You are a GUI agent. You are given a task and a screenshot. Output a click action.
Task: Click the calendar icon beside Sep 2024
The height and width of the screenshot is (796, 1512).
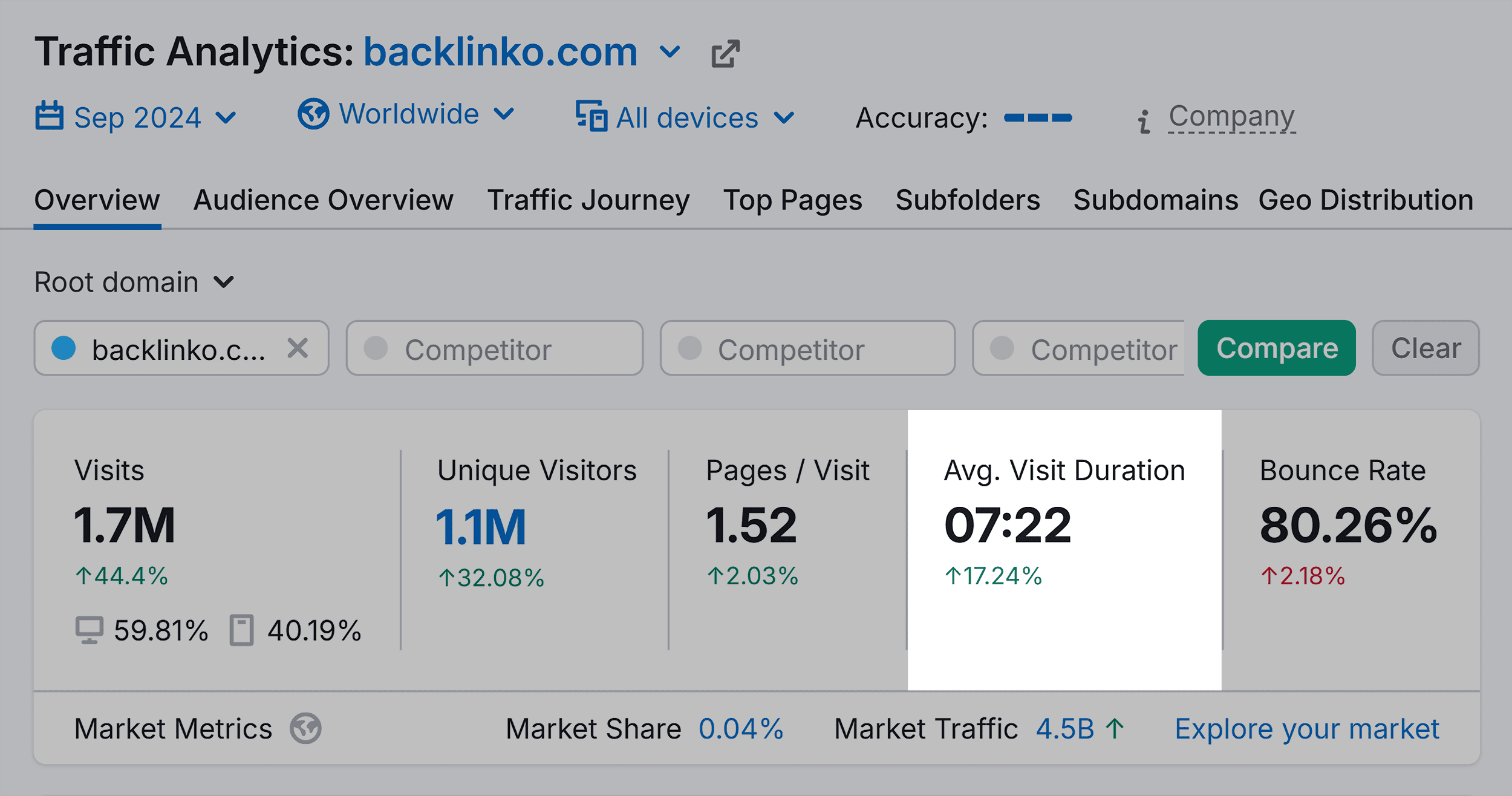(49, 116)
